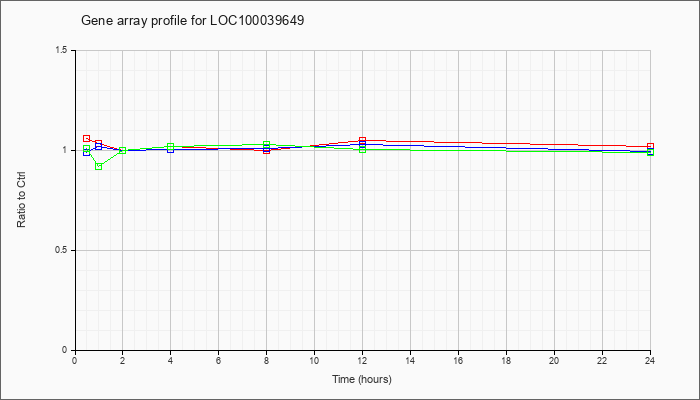This screenshot has width=700, height=400.
Task: Select the green marker at 8 hours
Action: point(267,145)
